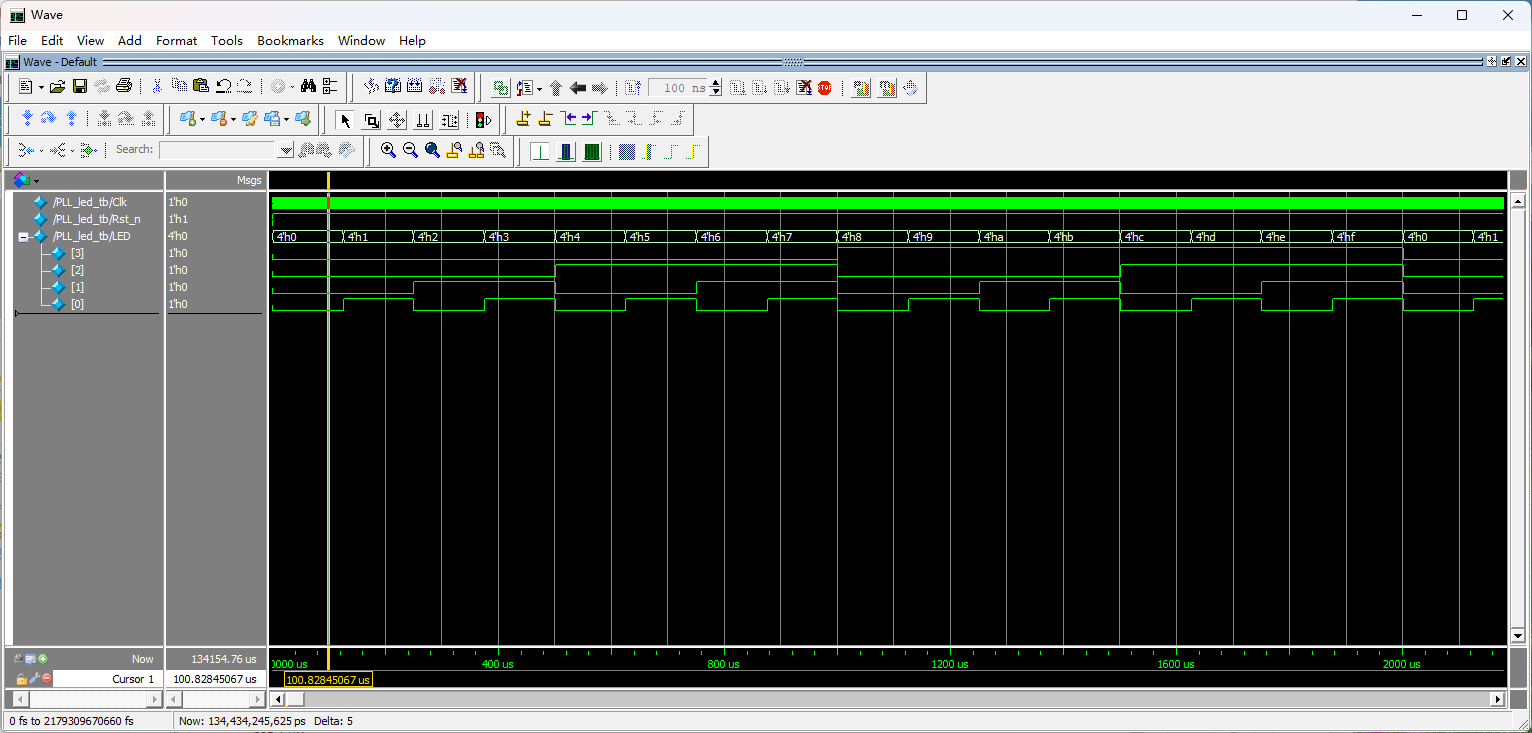Viewport: 1532px width, 733px height.
Task: Select the LED bit [3] signal
Action: click(x=77, y=253)
